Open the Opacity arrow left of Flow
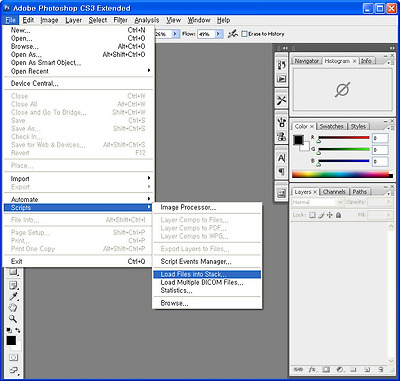 tap(176, 34)
